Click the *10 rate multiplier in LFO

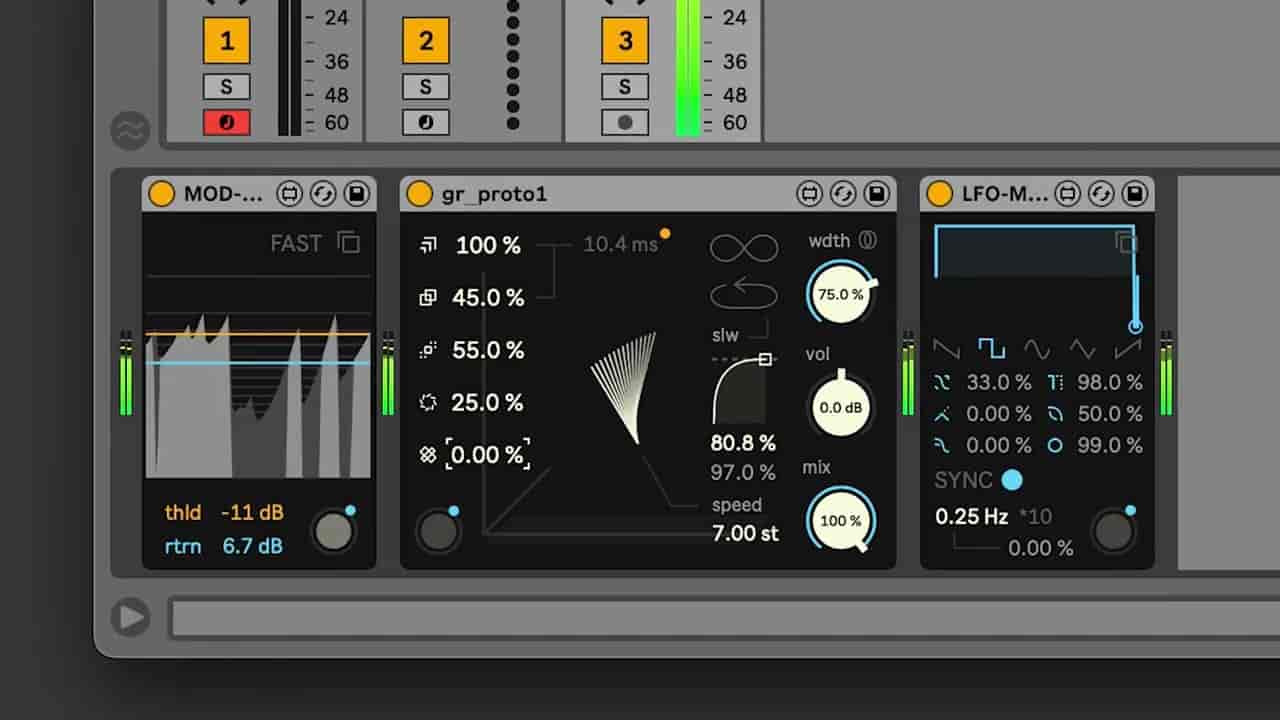tap(1034, 517)
